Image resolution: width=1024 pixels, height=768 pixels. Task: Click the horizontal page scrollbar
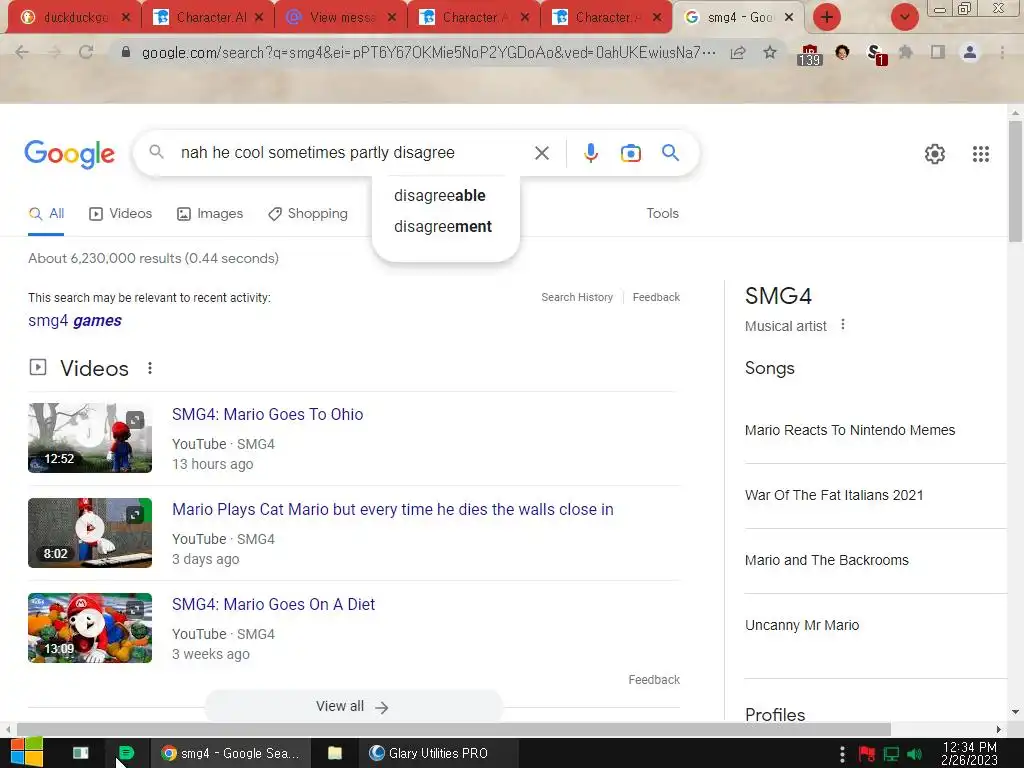[x=454, y=729]
